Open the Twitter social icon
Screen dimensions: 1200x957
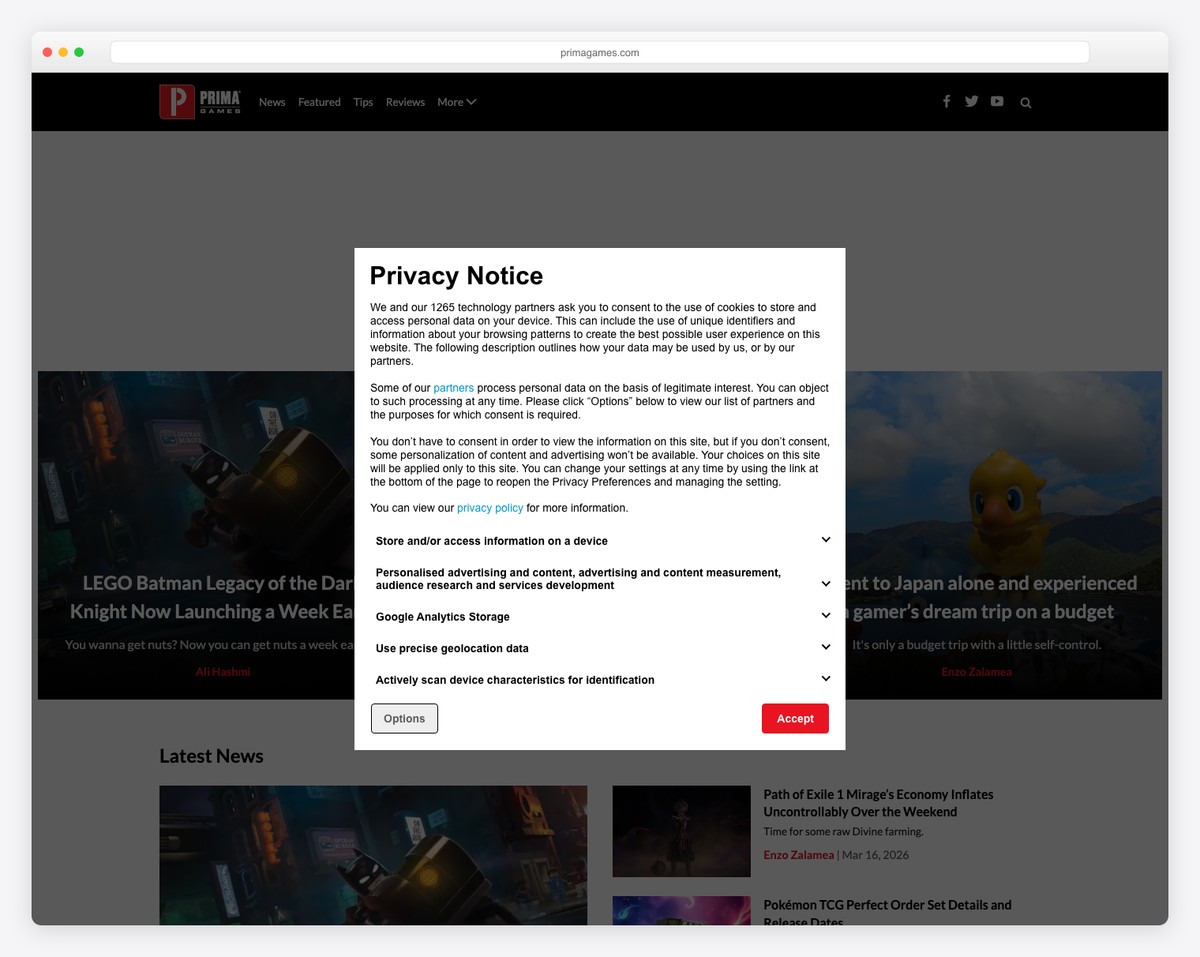[x=971, y=102]
